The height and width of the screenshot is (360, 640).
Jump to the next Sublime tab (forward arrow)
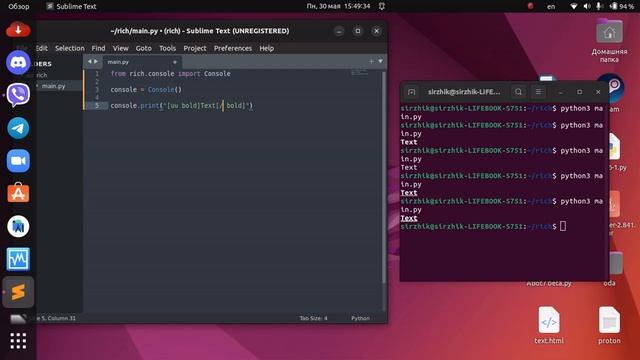pos(96,62)
